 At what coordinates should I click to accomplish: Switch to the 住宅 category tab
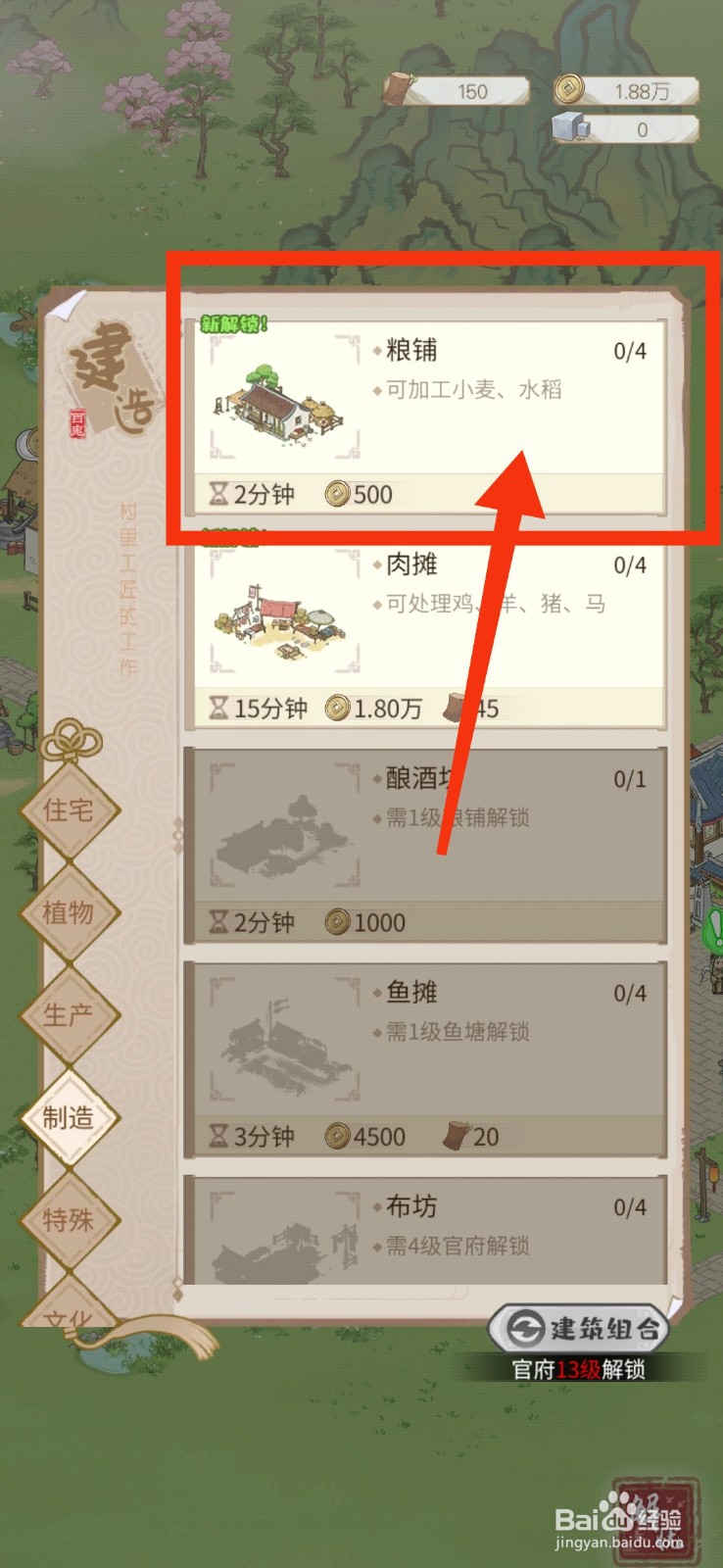(69, 810)
